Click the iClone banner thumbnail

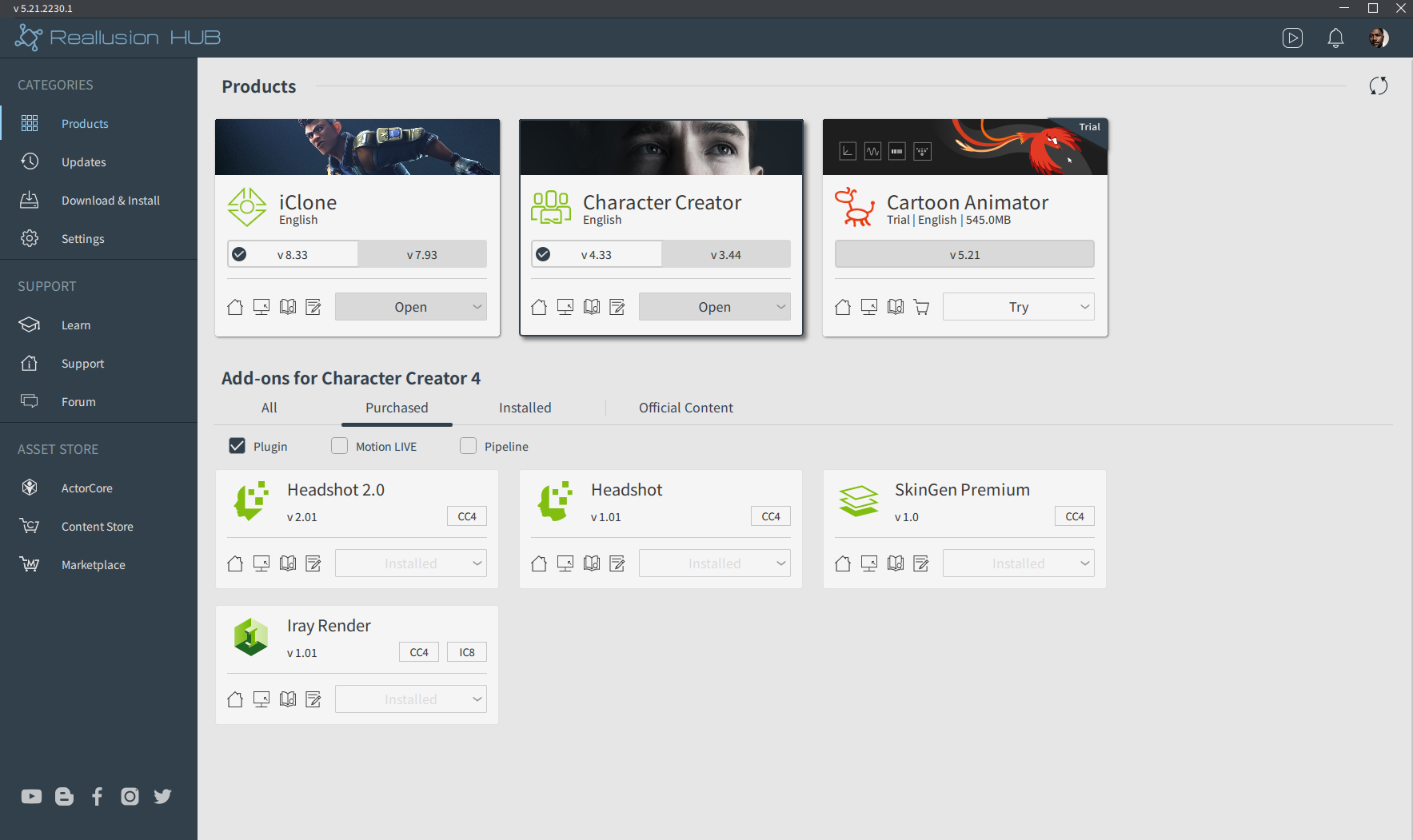point(357,147)
